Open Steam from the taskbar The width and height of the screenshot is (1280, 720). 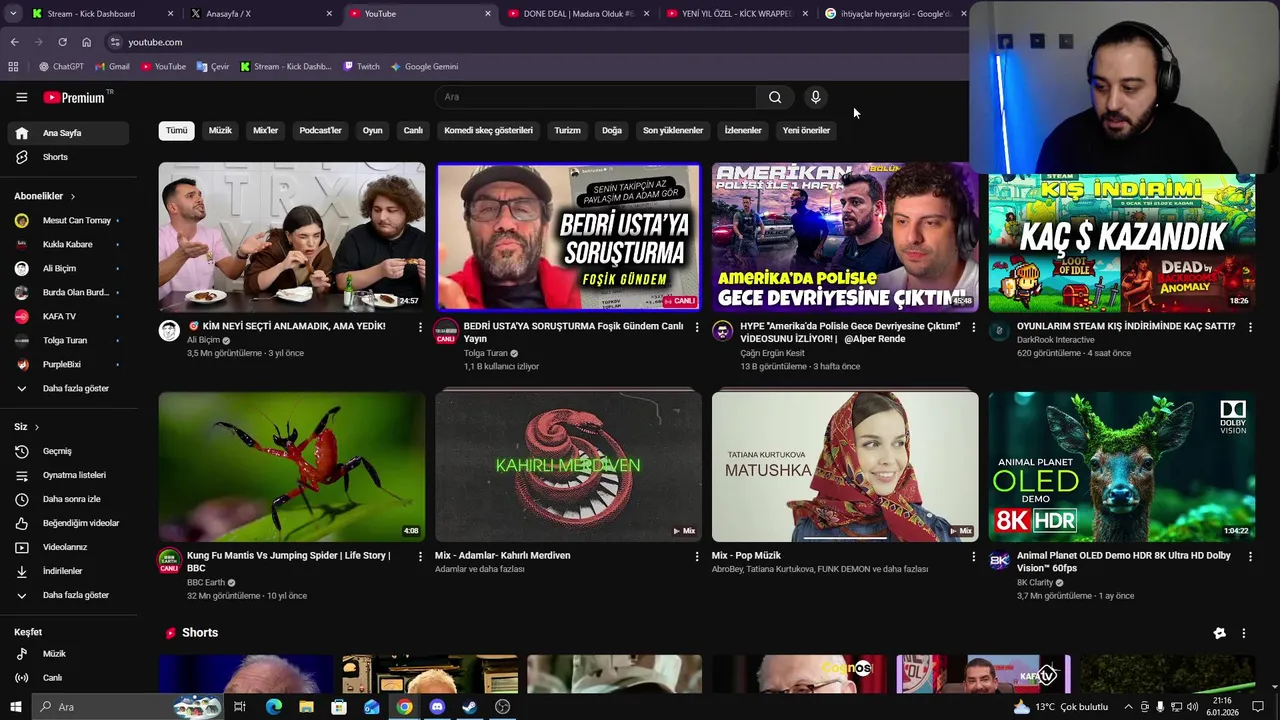tap(469, 707)
